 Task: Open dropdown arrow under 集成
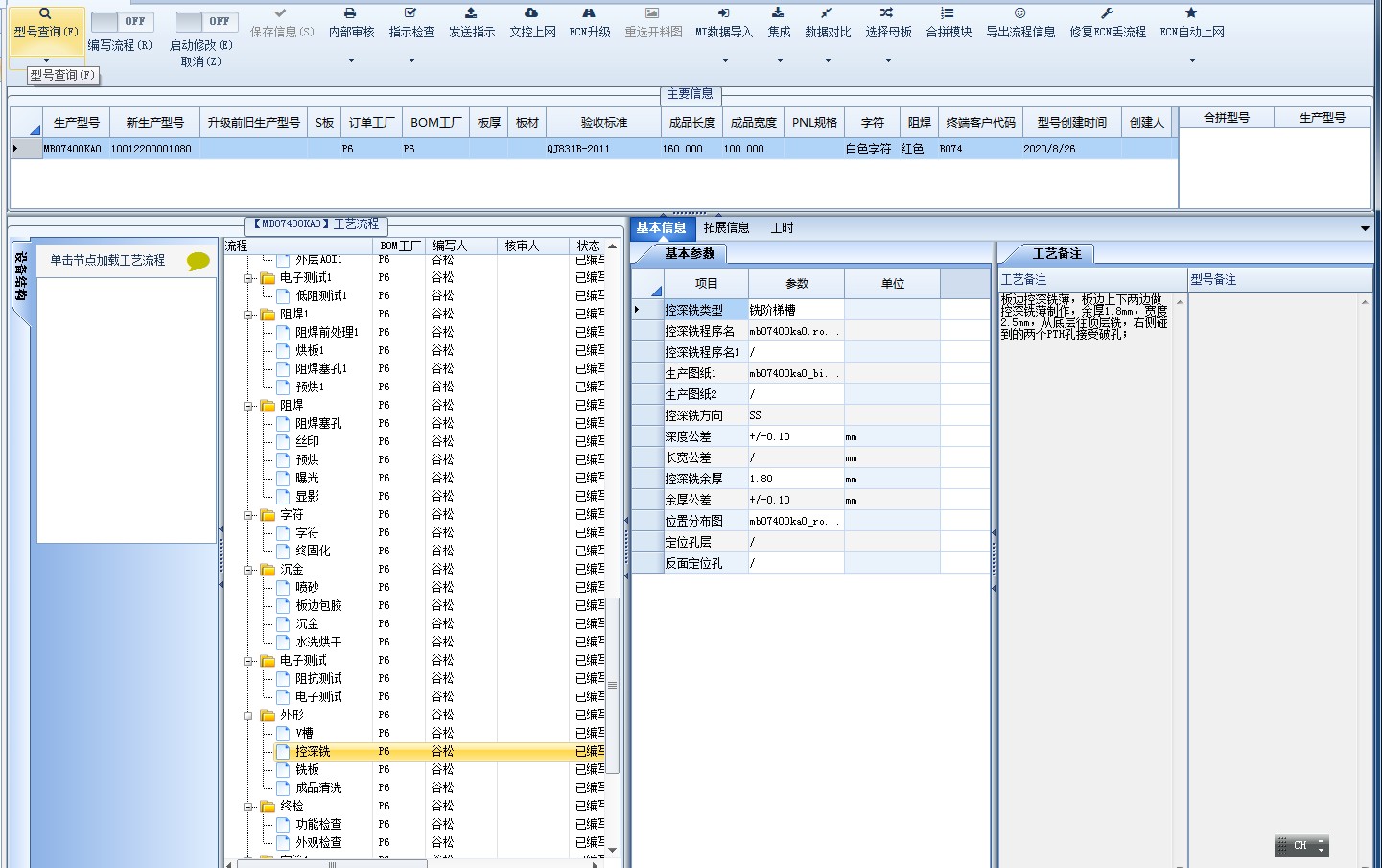coord(780,60)
